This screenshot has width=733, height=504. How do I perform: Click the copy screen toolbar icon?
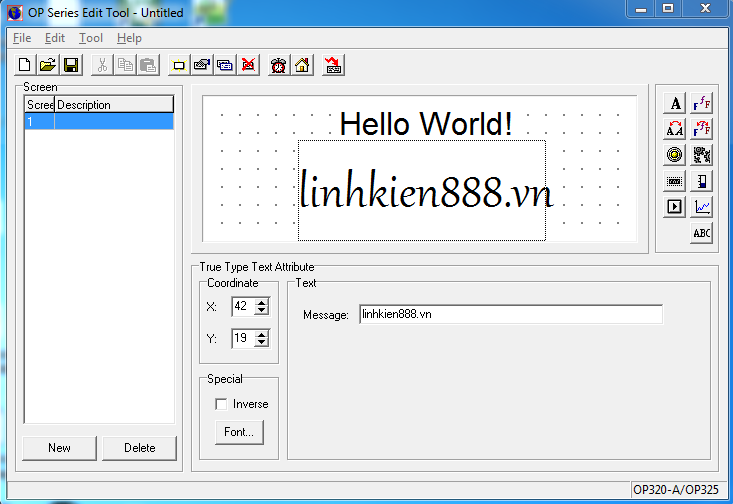[x=225, y=65]
